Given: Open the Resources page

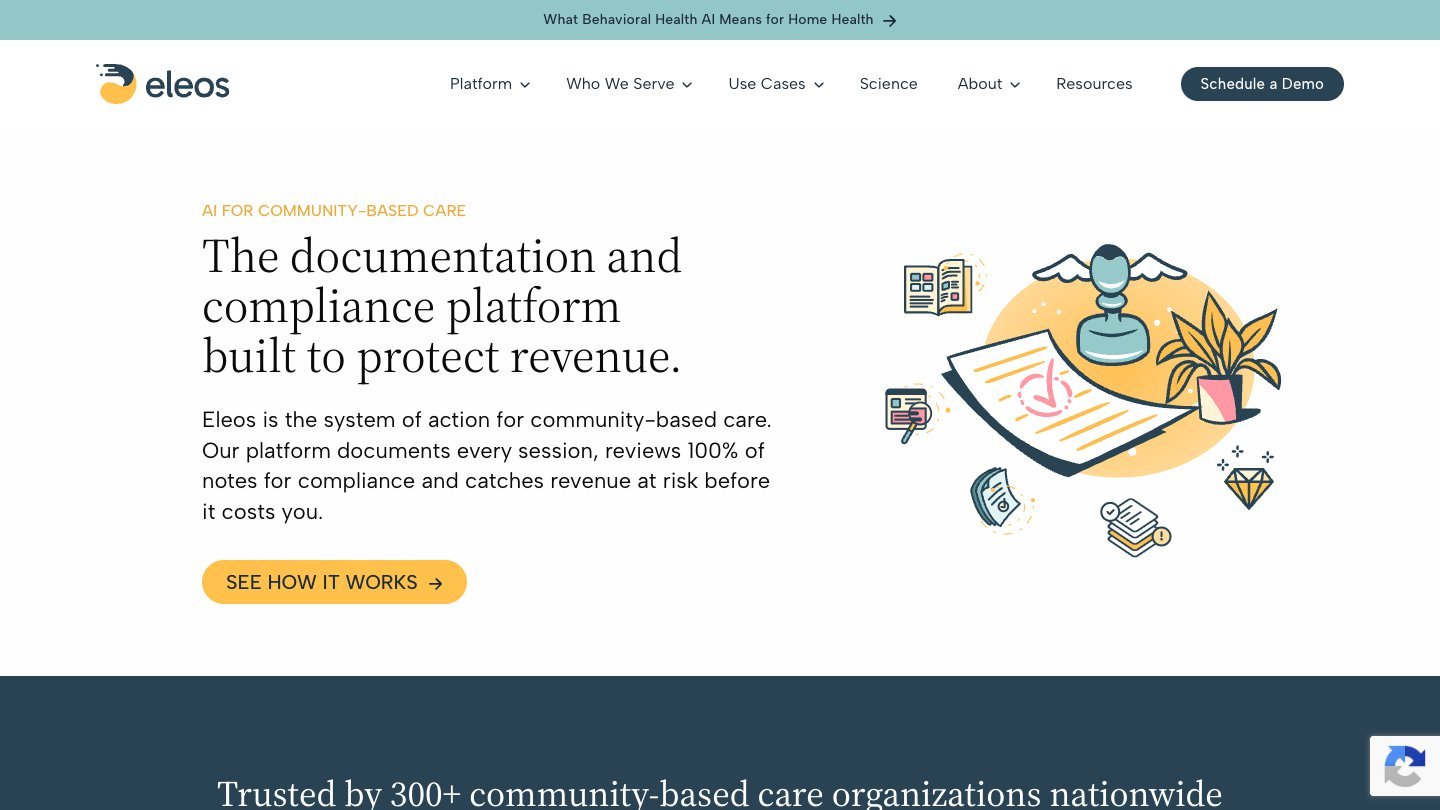Looking at the screenshot, I should point(1094,84).
